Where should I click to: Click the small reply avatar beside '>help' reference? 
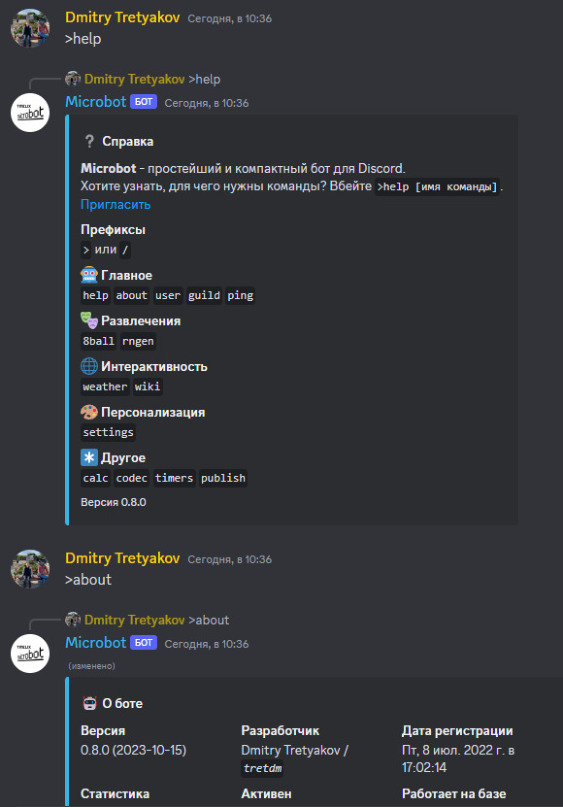(x=73, y=79)
